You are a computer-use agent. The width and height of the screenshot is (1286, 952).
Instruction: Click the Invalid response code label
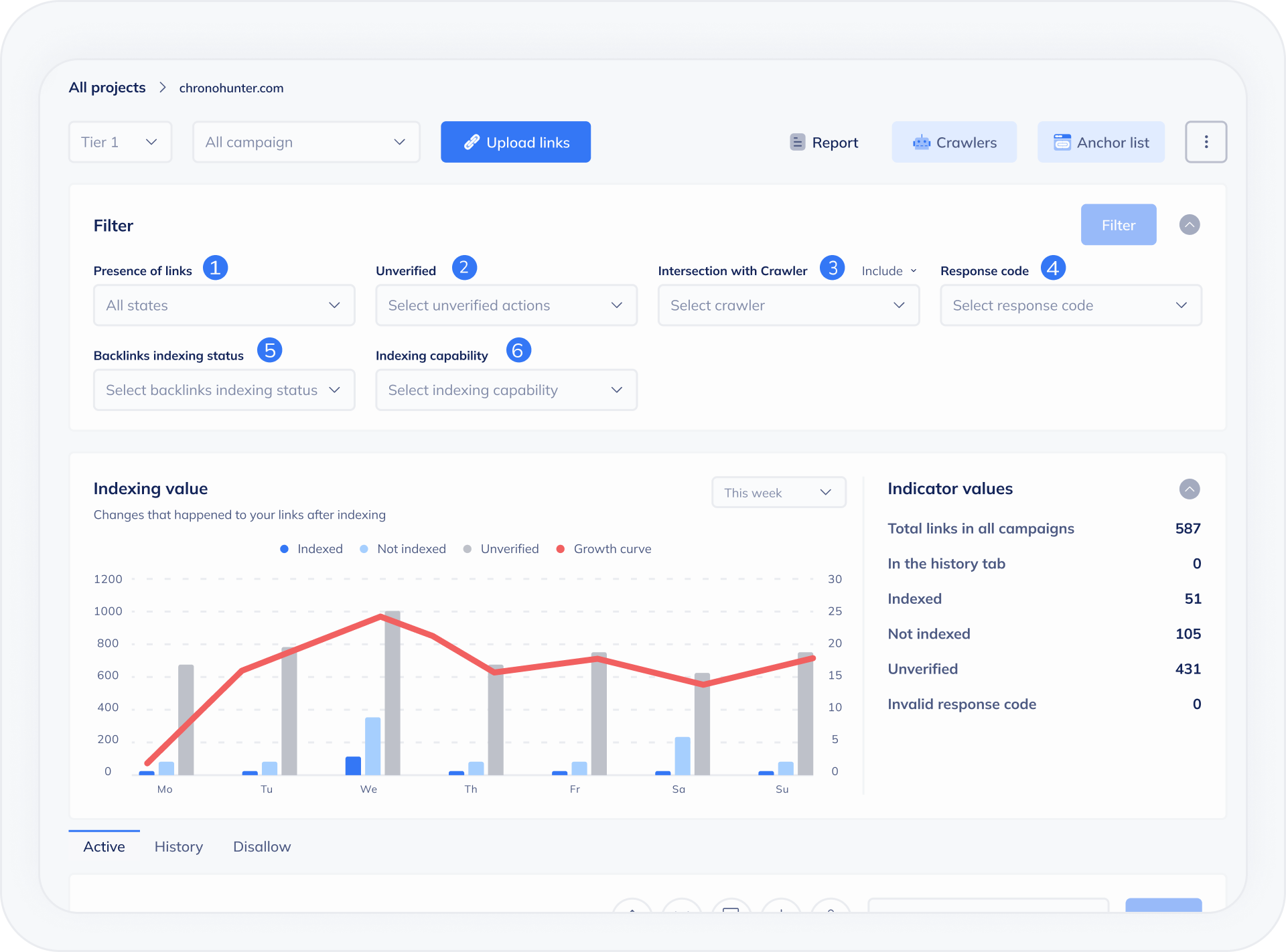point(962,704)
